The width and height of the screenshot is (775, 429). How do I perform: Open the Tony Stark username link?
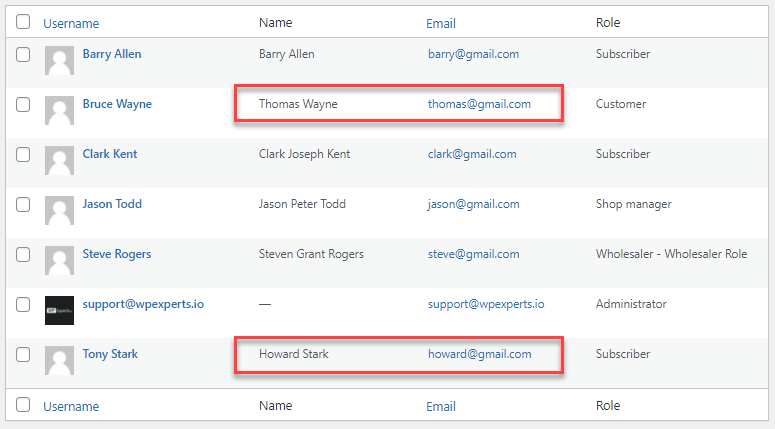click(x=110, y=354)
